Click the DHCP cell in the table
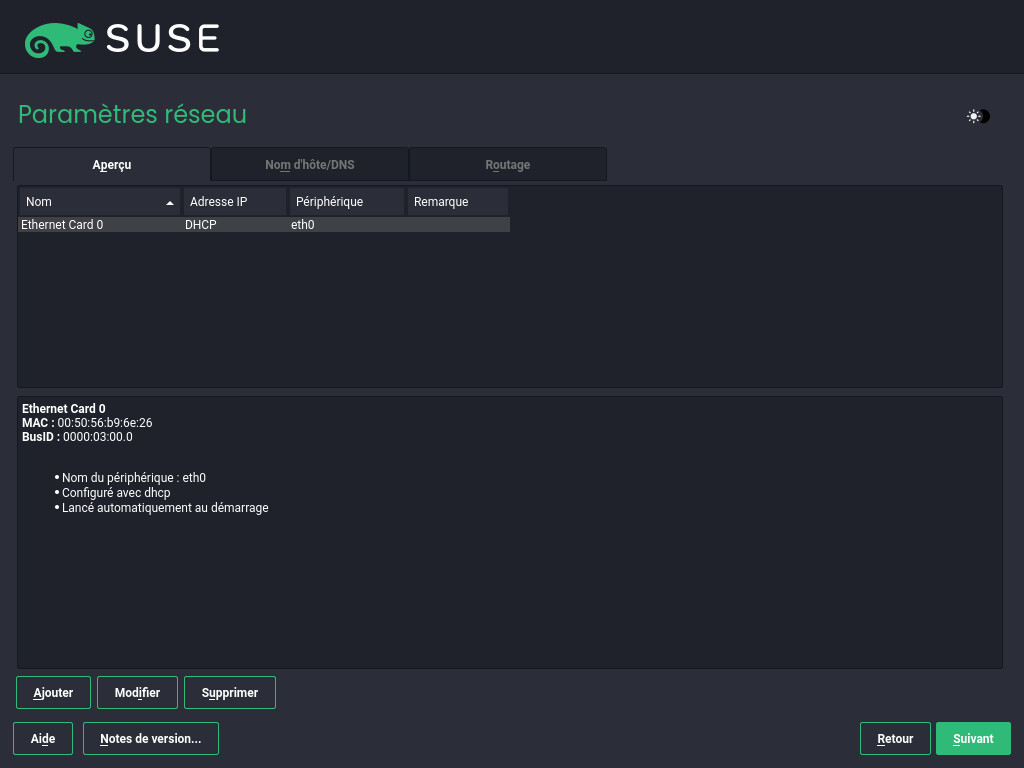 [x=201, y=225]
